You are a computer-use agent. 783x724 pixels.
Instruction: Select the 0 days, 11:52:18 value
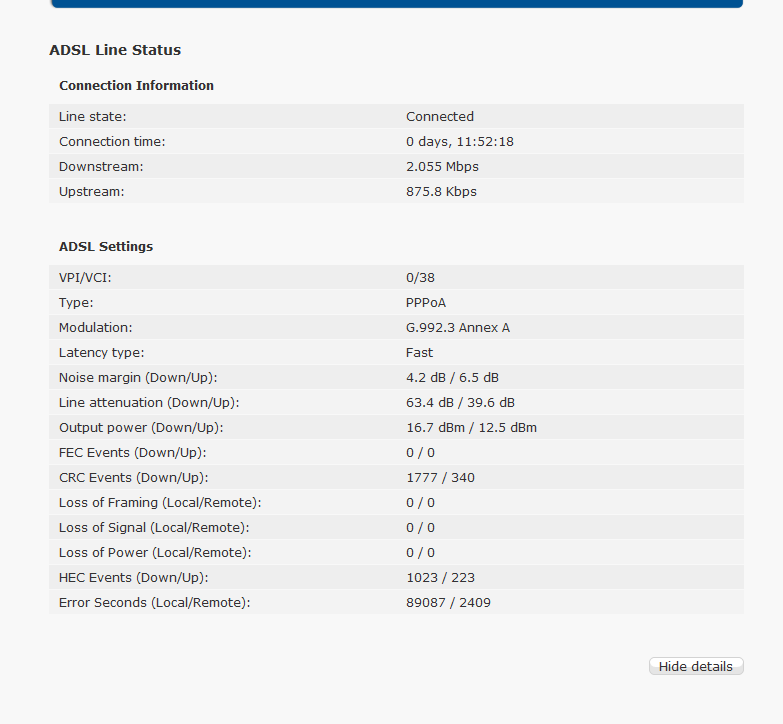pos(459,141)
